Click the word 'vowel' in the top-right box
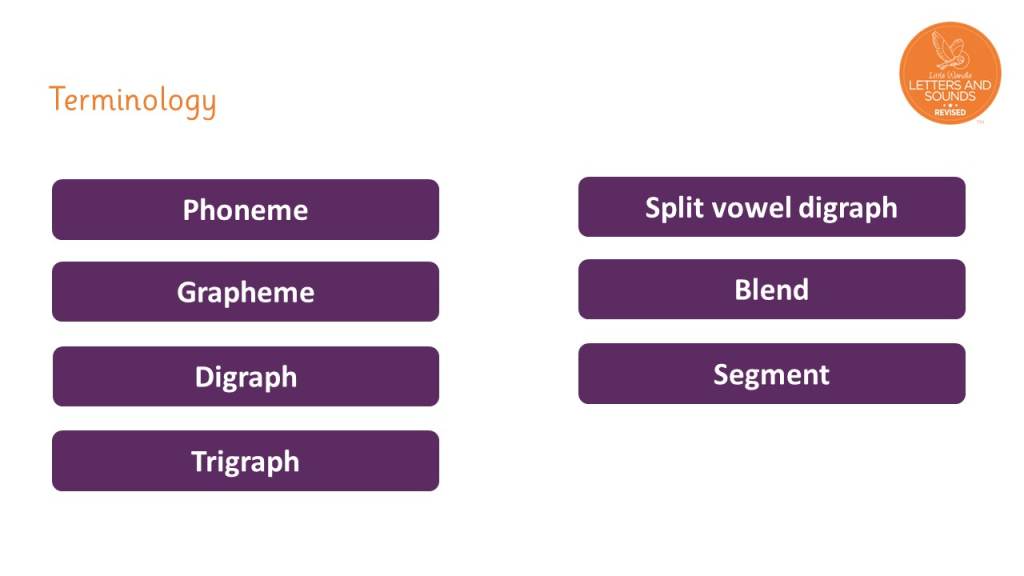 [x=751, y=208]
